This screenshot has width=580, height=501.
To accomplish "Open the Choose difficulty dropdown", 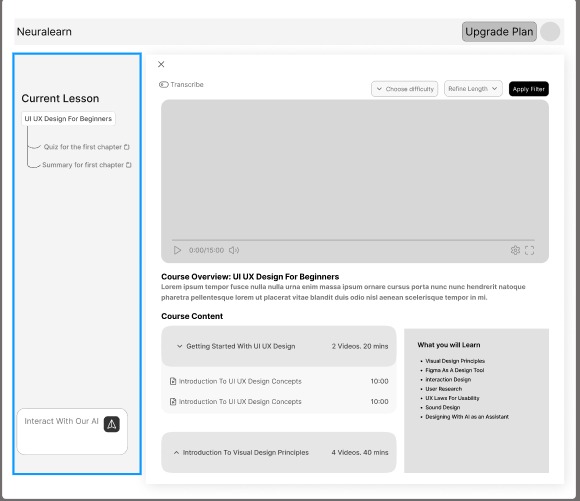I will click(x=404, y=89).
